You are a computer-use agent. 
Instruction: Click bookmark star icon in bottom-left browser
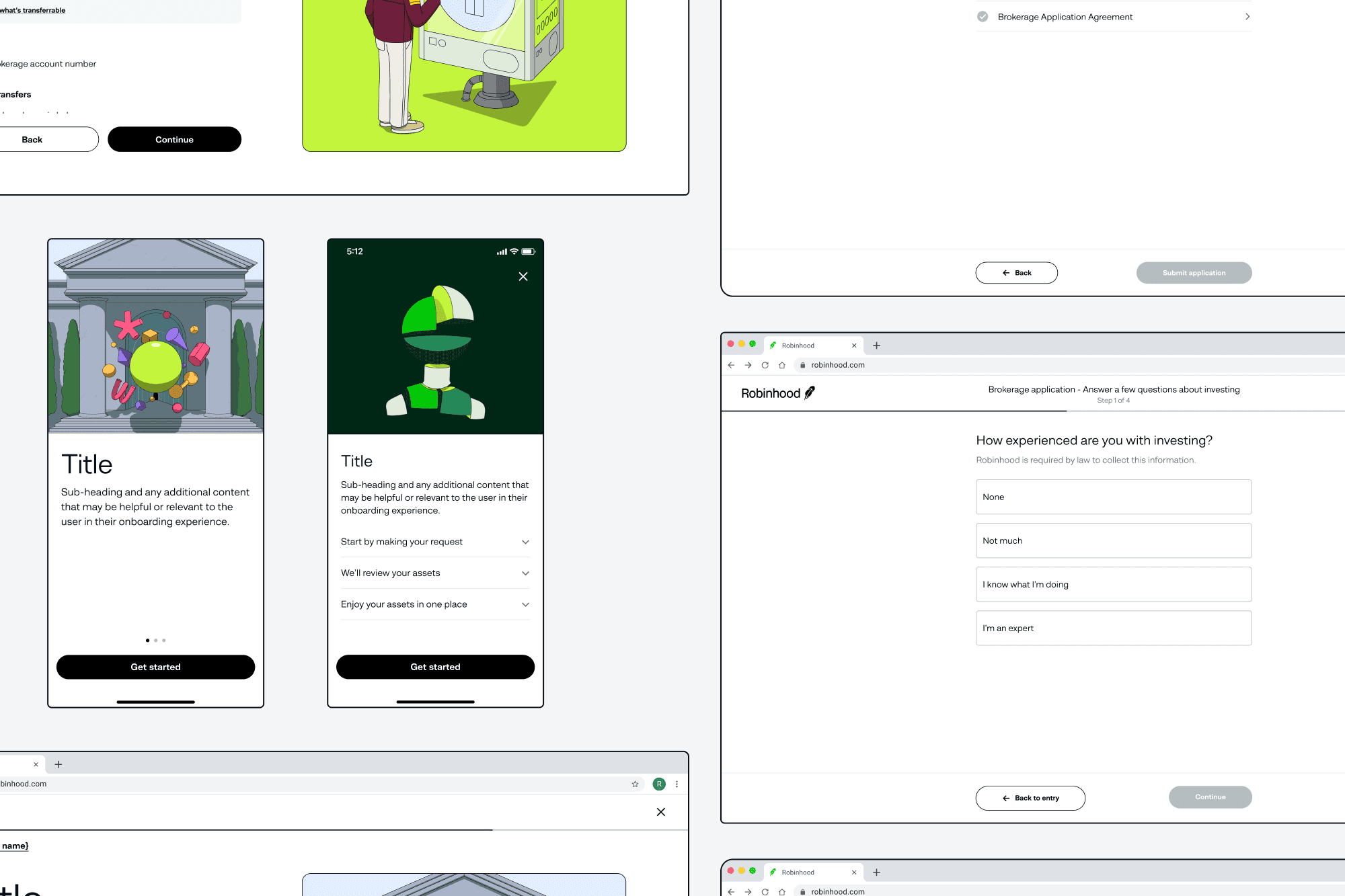pyautogui.click(x=635, y=784)
